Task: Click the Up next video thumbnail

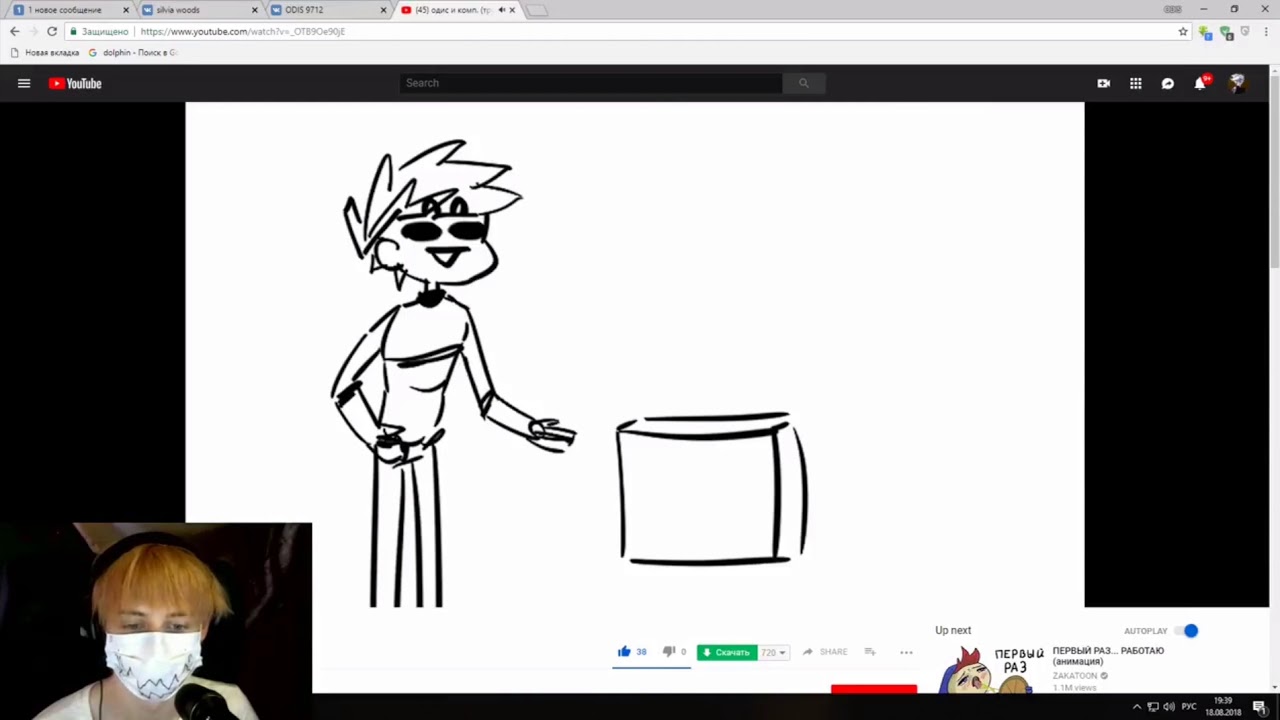Action: 990,670
